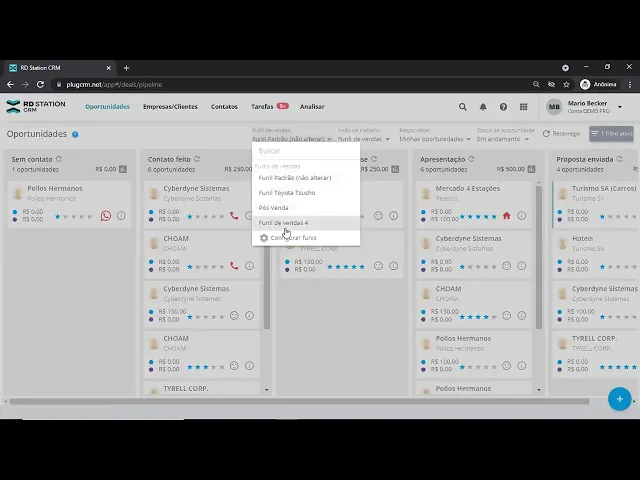Open Pollos Hermanos opportunity card title in Sem contato

point(55,188)
